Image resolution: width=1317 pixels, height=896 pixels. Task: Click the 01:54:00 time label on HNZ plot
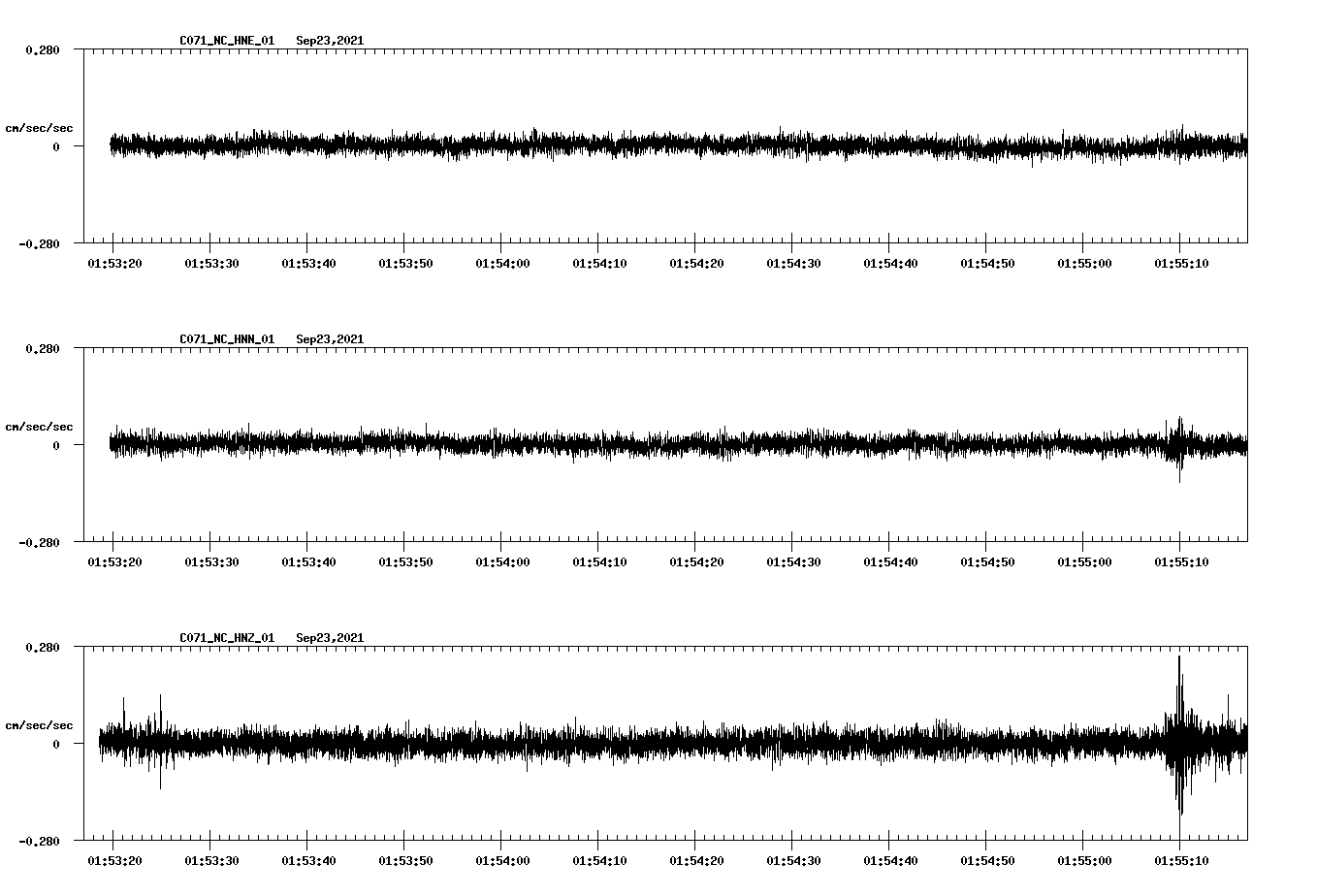click(502, 860)
